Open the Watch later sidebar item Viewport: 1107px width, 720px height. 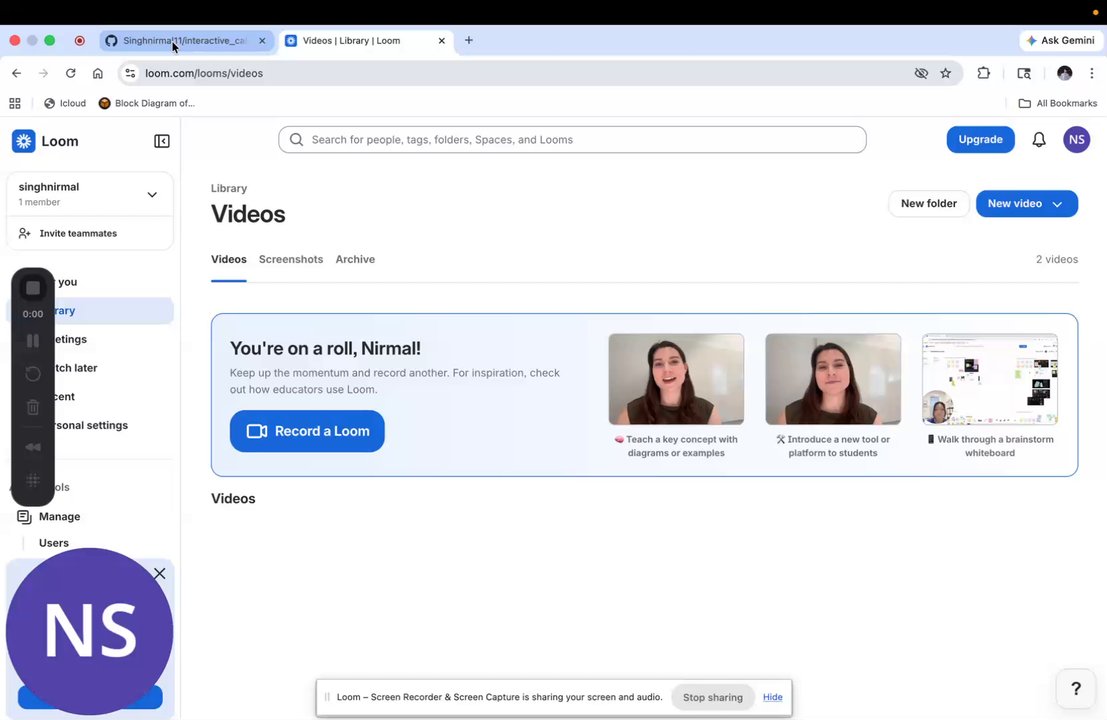[x=76, y=368]
